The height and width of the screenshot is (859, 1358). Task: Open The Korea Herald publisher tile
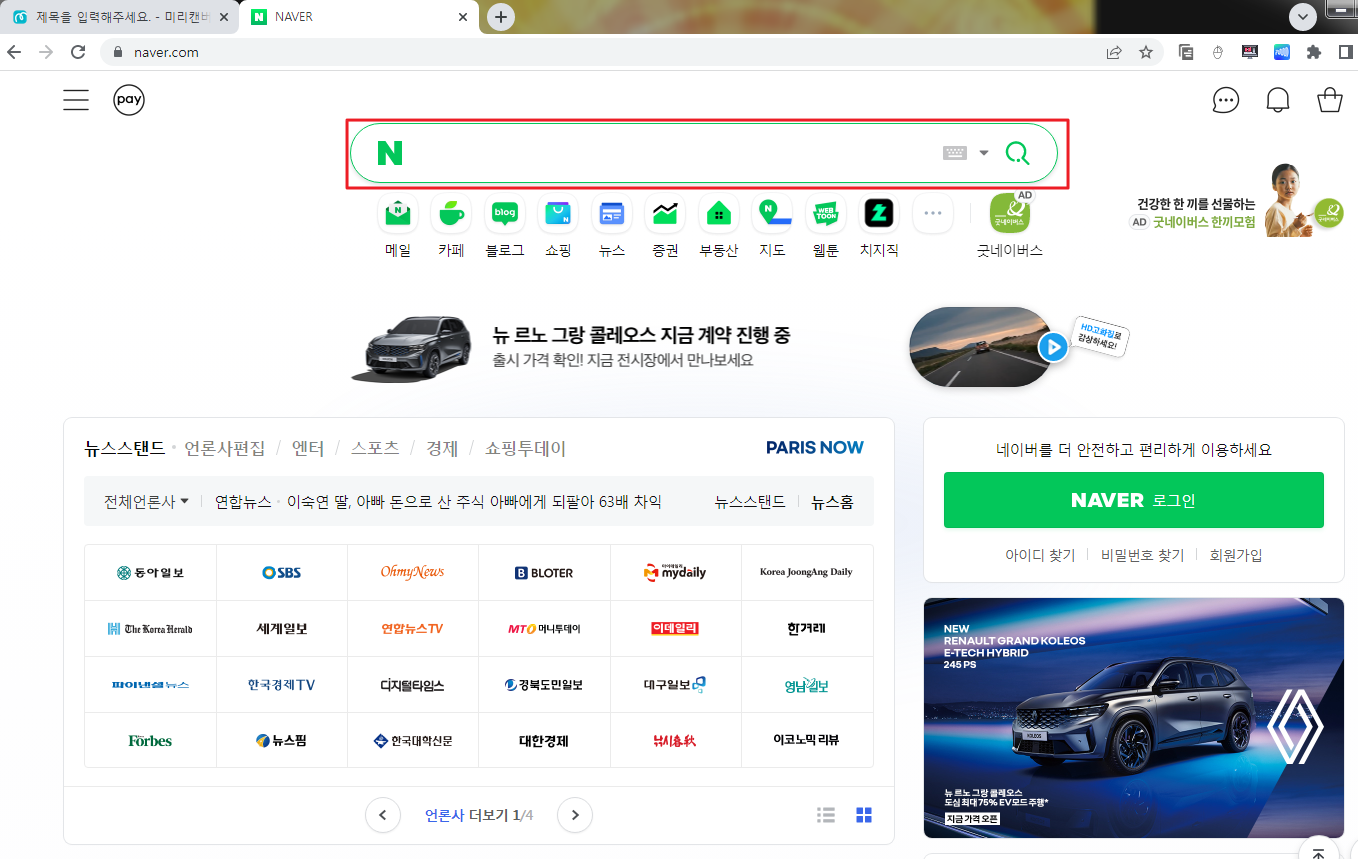[150, 629]
